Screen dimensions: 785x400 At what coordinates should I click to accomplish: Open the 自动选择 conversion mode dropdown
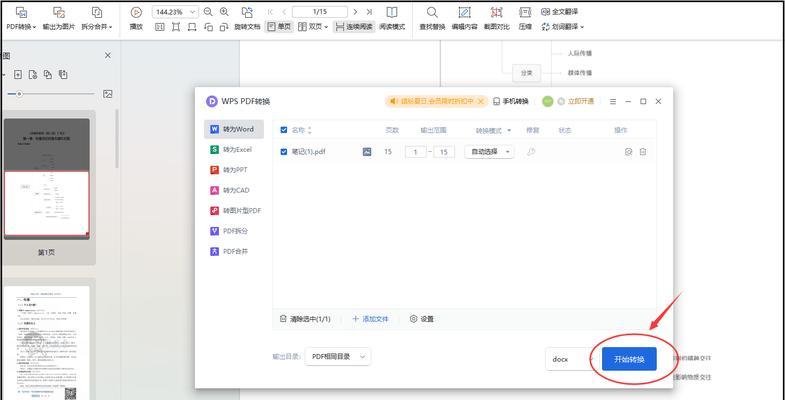tap(489, 151)
